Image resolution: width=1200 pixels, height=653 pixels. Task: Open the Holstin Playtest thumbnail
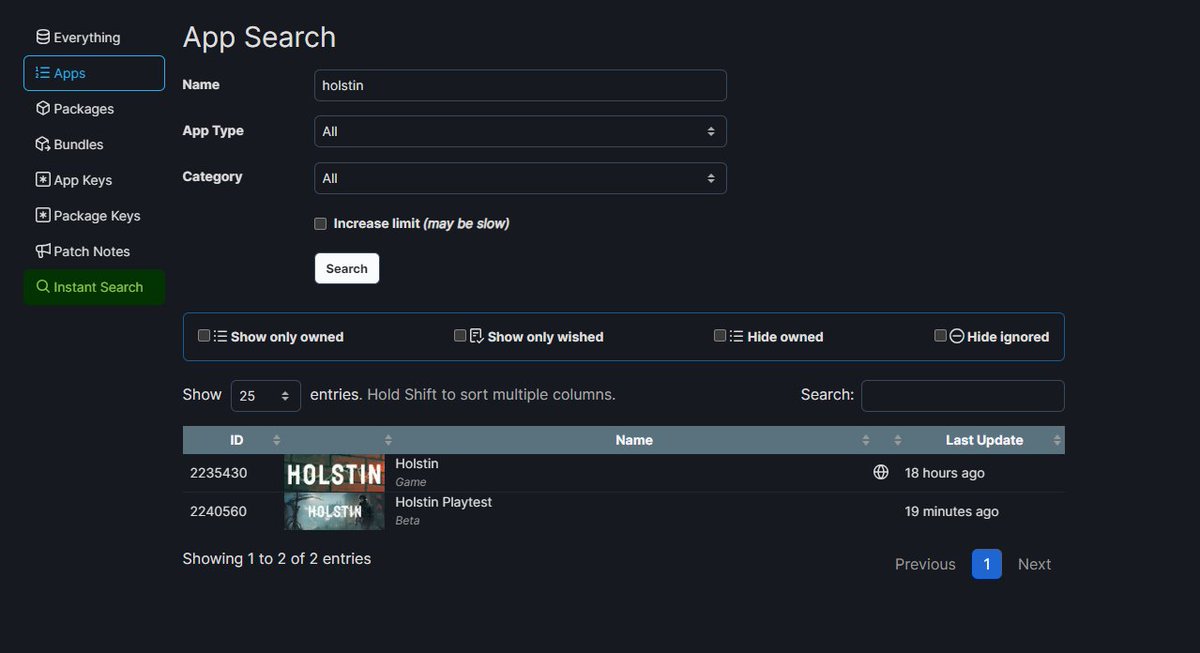click(334, 511)
